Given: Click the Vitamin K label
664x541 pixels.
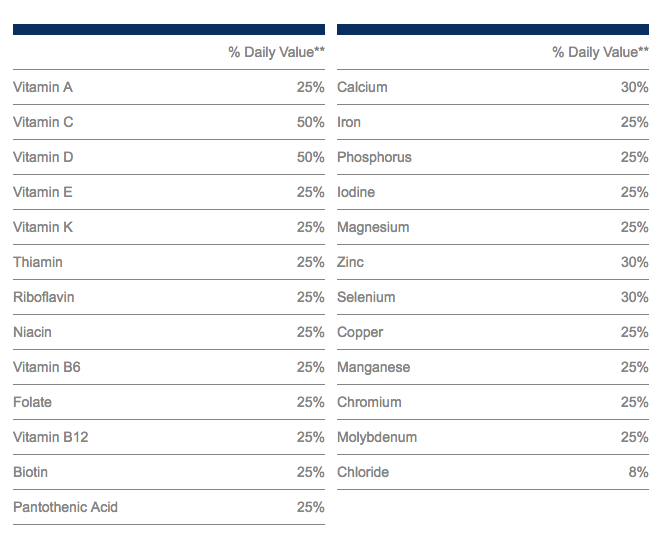Looking at the screenshot, I should (x=43, y=227).
